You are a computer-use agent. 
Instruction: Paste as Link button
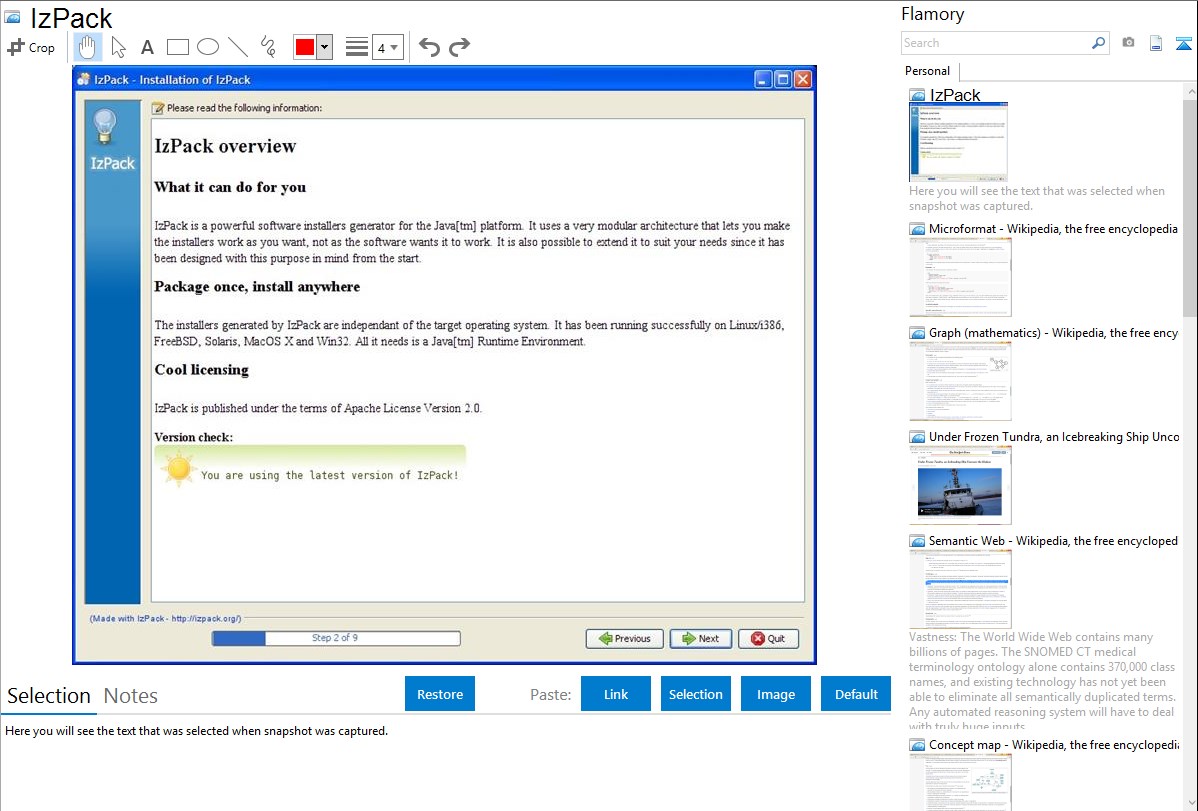pyautogui.click(x=616, y=694)
